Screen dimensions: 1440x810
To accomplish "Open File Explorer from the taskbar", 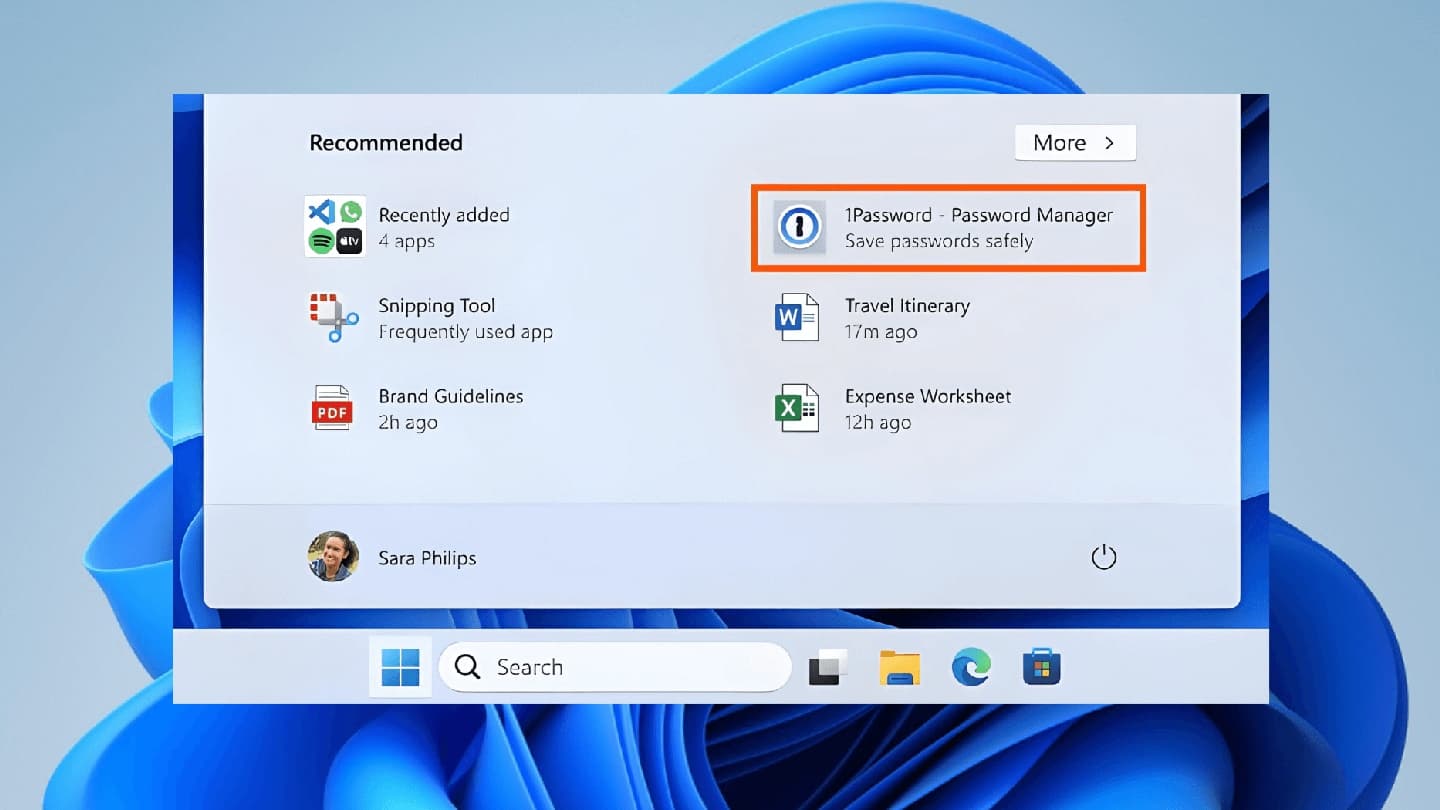I will coord(900,667).
